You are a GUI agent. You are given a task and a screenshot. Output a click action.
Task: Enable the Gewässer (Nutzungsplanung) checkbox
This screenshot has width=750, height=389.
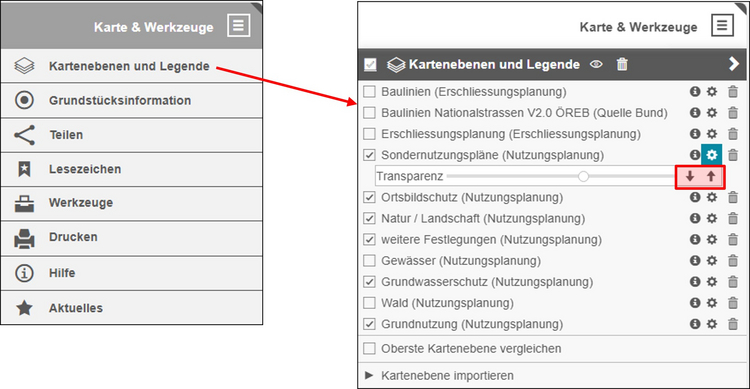pyautogui.click(x=369, y=261)
